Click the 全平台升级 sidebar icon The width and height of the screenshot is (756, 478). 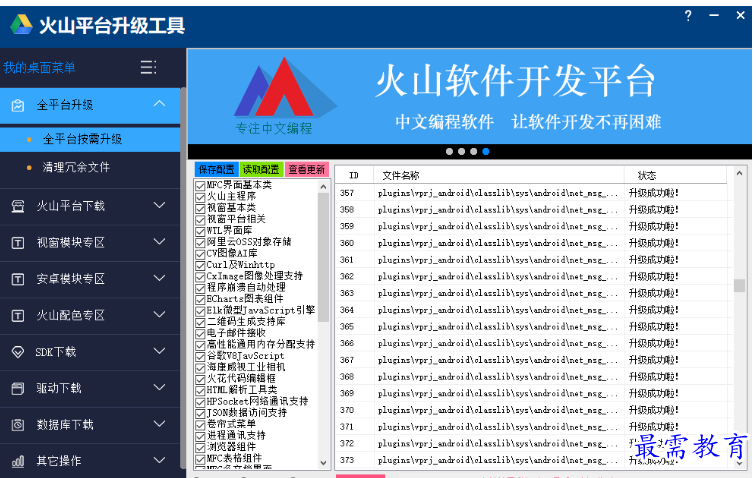pos(18,105)
